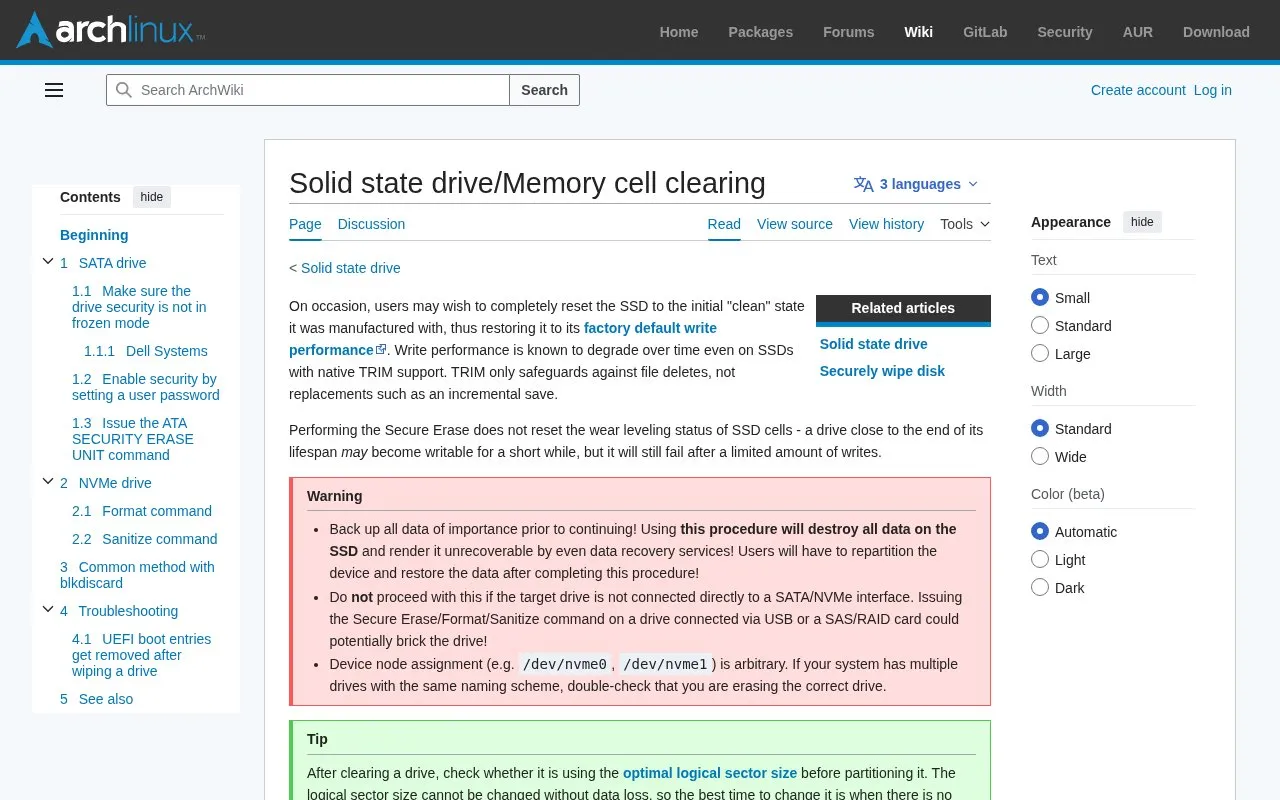Click the magnifier icon in search box
The height and width of the screenshot is (800, 1280).
tap(124, 90)
